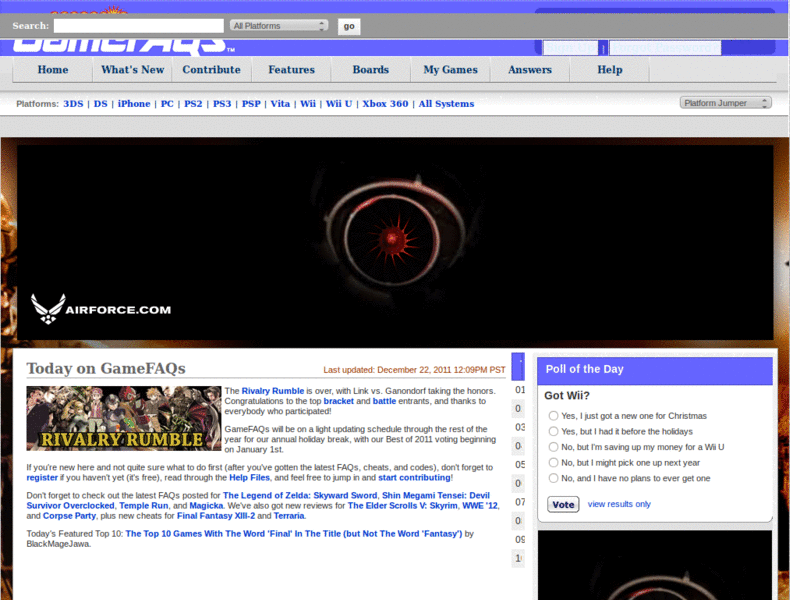The image size is (800, 600).
Task: Open the Contribute navigation tab
Action: tap(211, 70)
